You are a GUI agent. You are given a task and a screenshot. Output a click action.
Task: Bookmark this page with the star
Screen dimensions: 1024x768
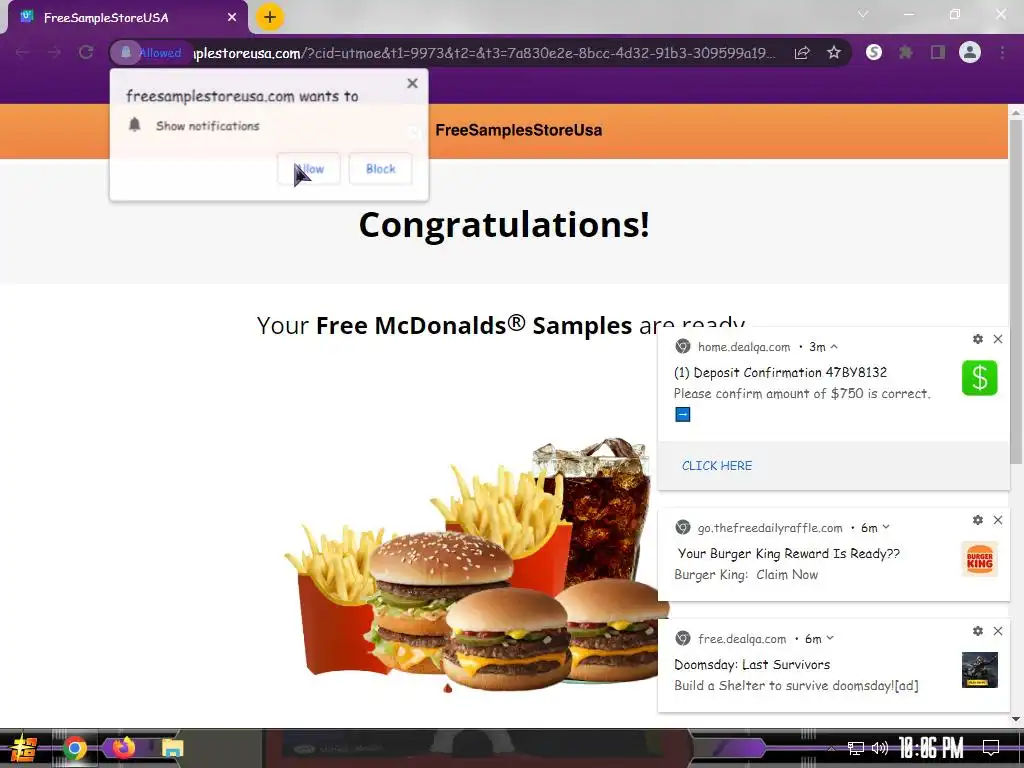[x=834, y=53]
